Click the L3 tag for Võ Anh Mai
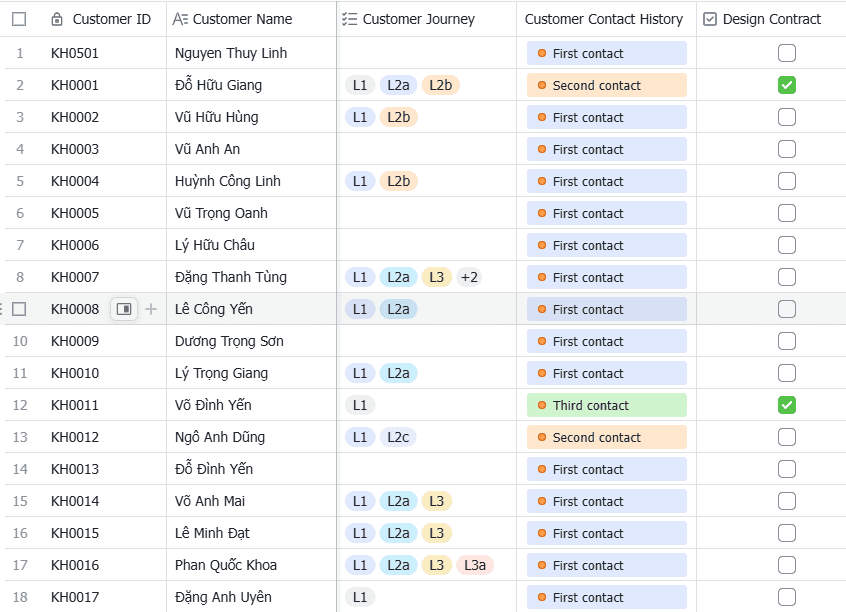 pos(436,501)
